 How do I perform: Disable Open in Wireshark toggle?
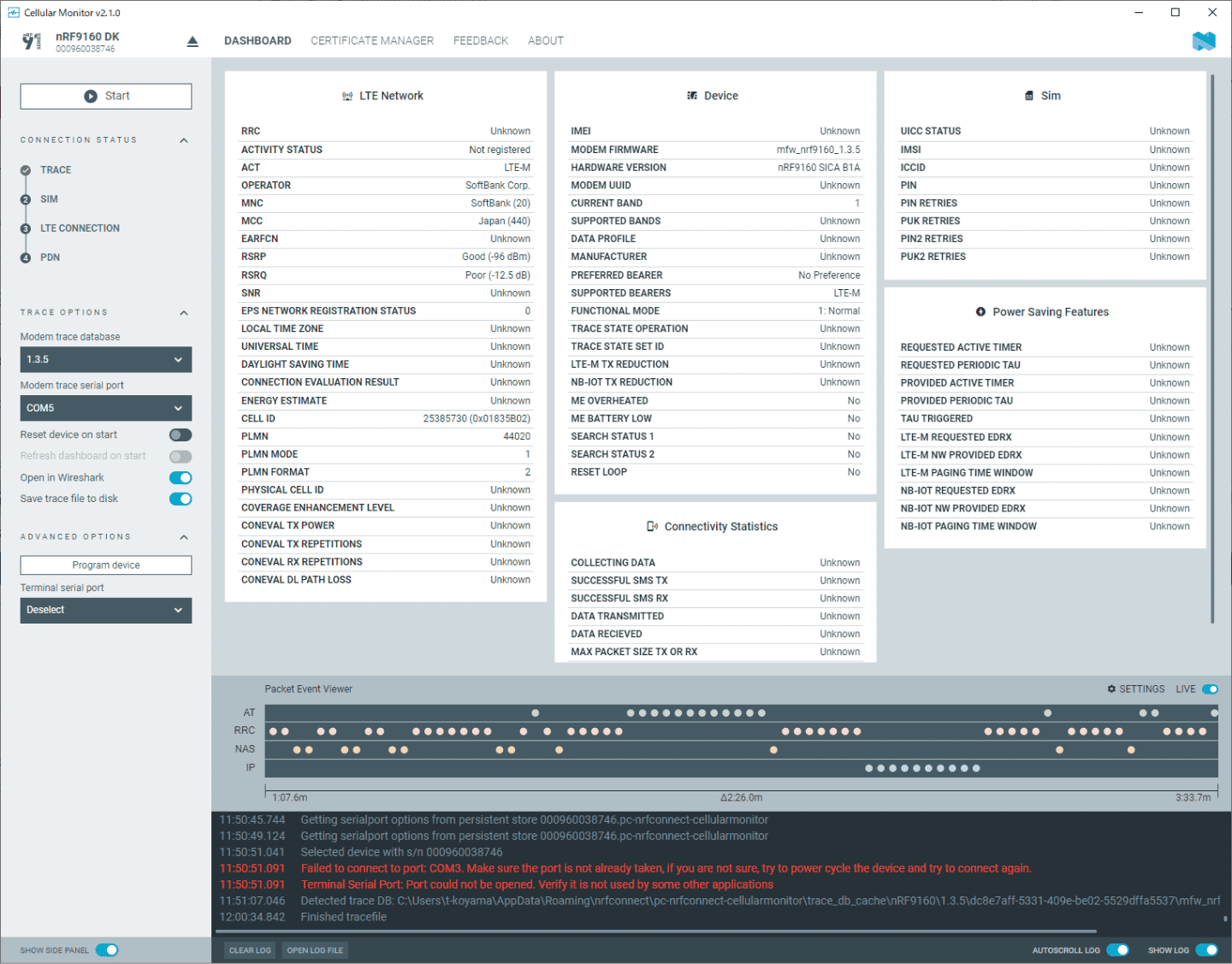181,478
